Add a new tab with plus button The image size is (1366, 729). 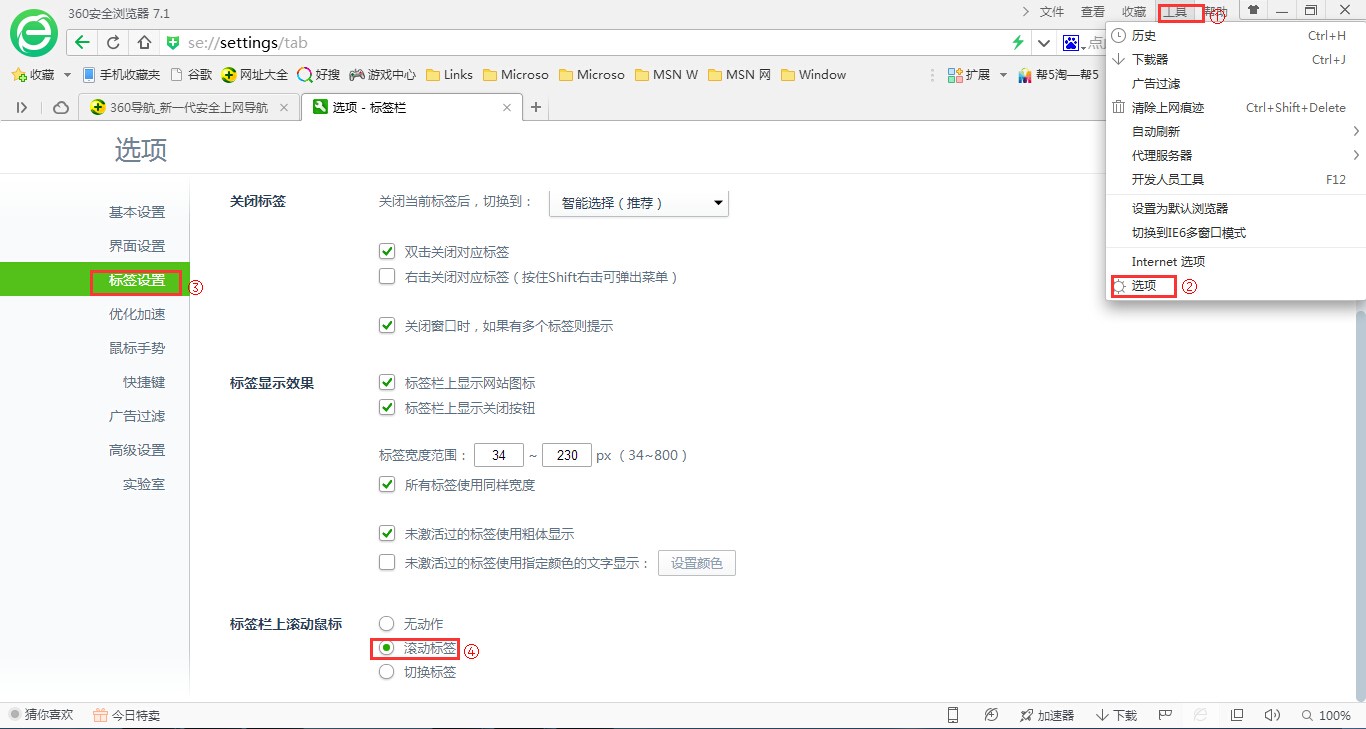[x=536, y=107]
